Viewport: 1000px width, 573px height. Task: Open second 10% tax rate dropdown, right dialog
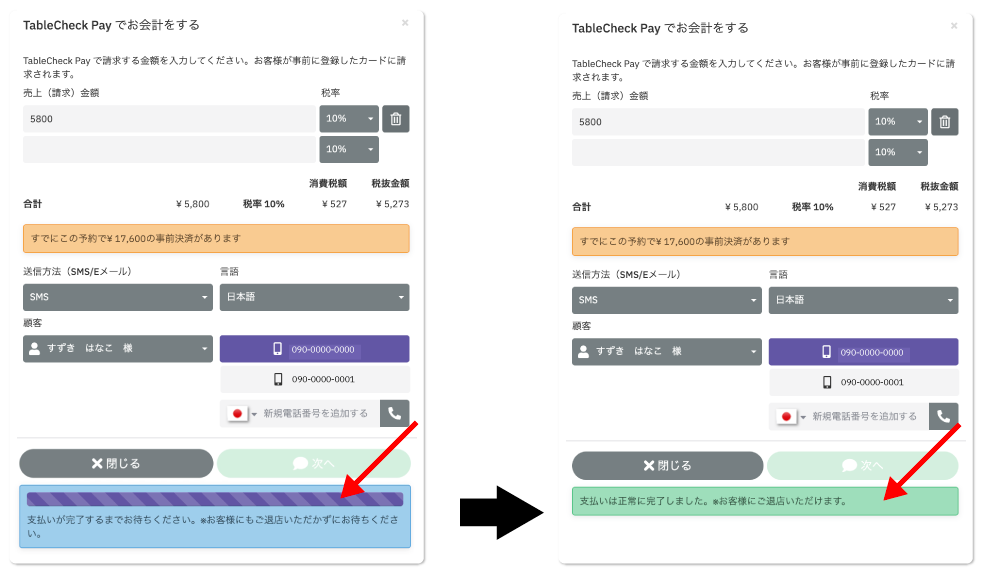(x=898, y=153)
